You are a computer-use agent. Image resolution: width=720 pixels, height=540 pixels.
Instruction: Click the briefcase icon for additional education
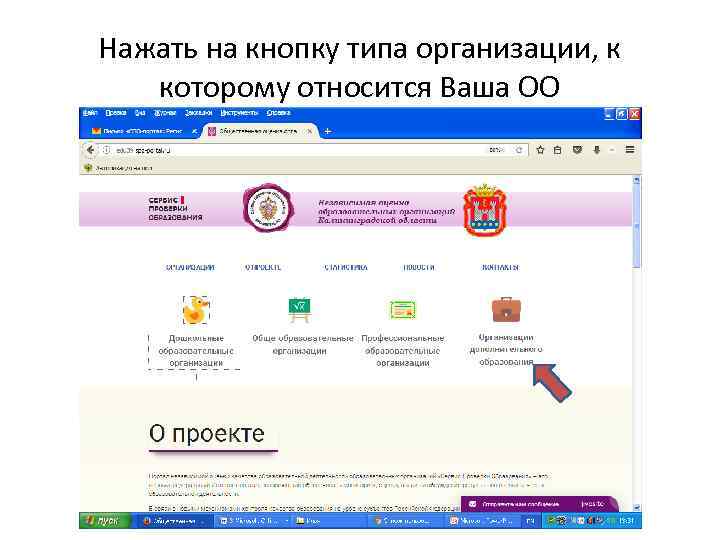(x=506, y=309)
